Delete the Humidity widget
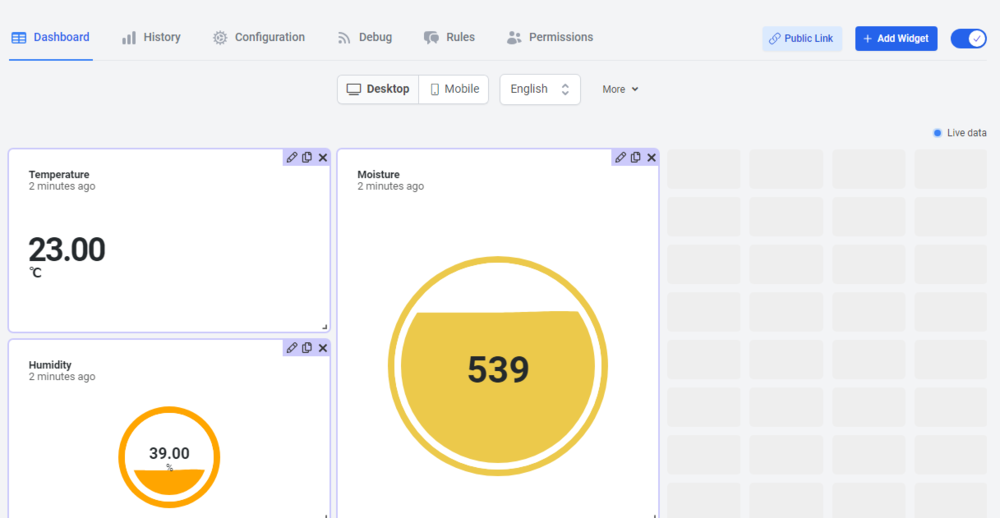The width and height of the screenshot is (1000, 518). [323, 347]
